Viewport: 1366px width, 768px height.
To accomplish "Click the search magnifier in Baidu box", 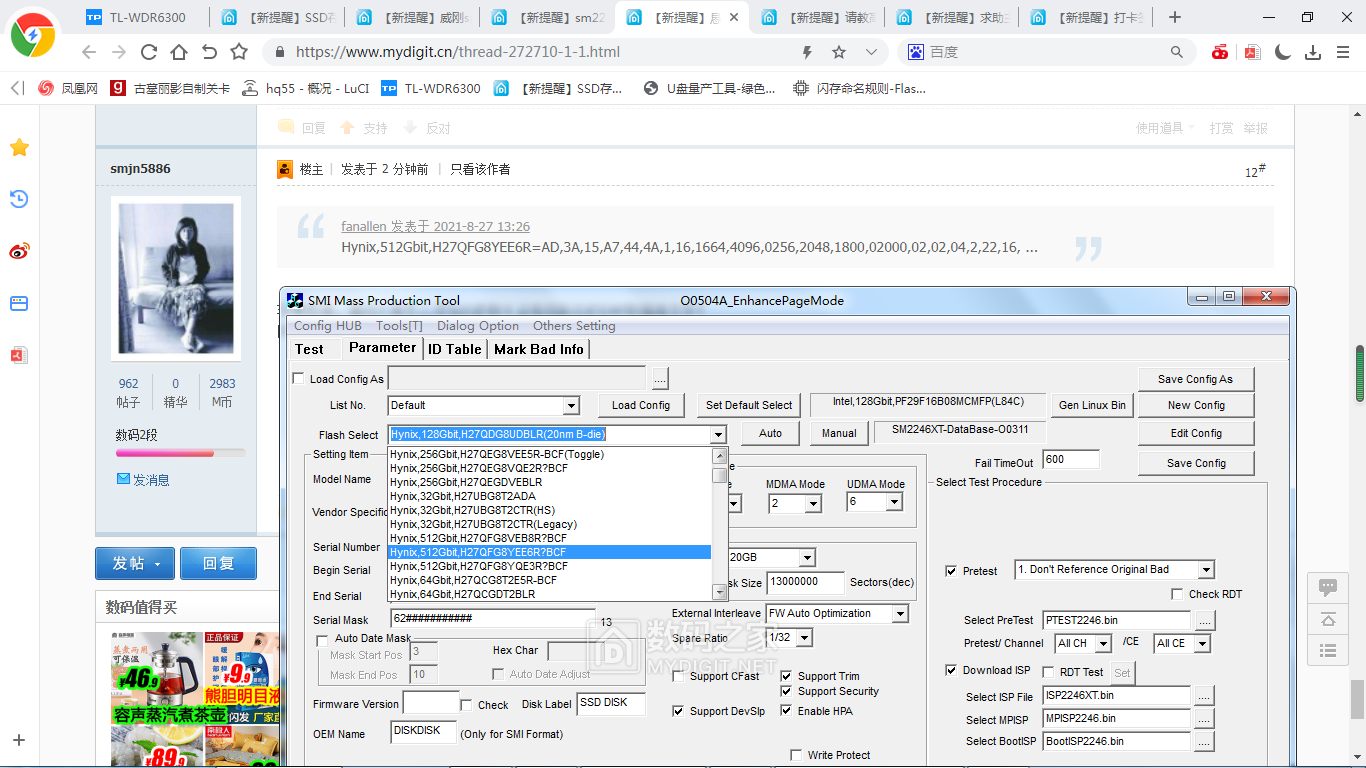I will 1178,52.
